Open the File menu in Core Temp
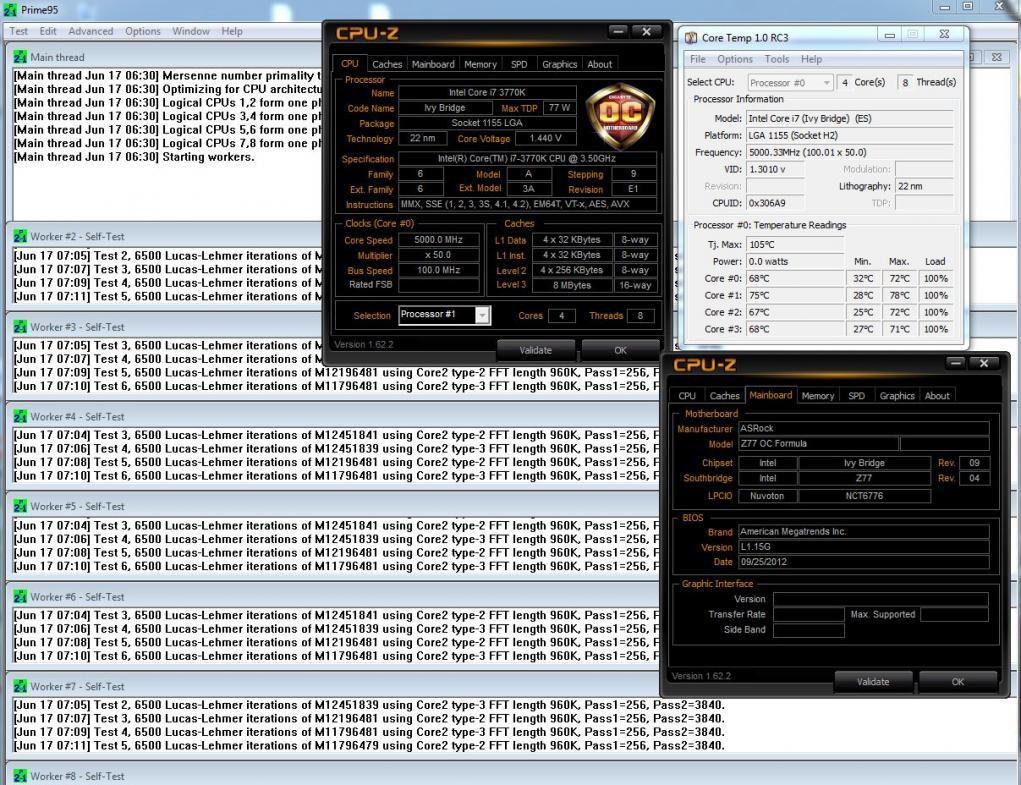Image resolution: width=1021 pixels, height=785 pixels. click(x=697, y=59)
